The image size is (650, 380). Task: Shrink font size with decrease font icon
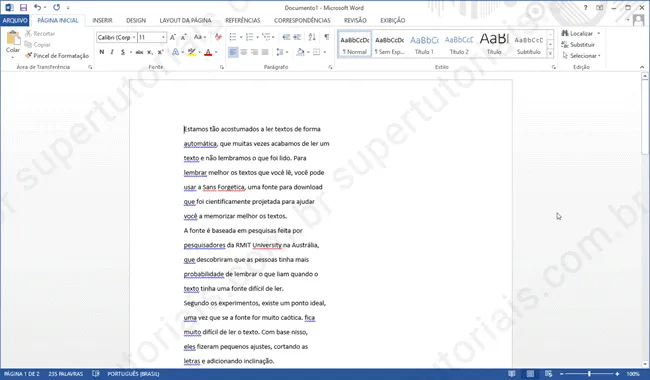pos(184,37)
